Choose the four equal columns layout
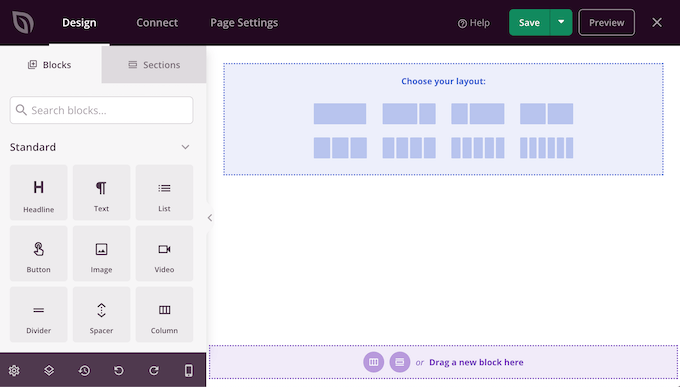 pyautogui.click(x=409, y=148)
